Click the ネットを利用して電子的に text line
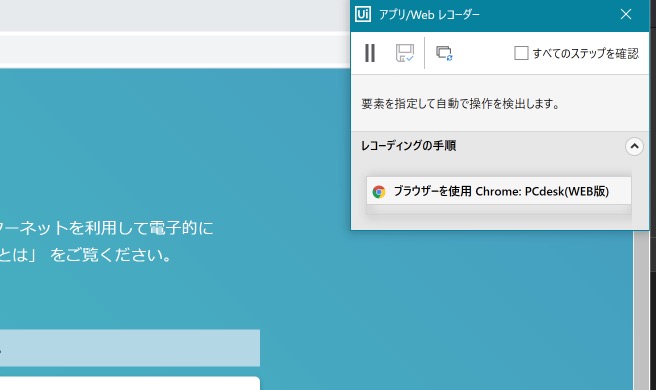 click(106, 228)
